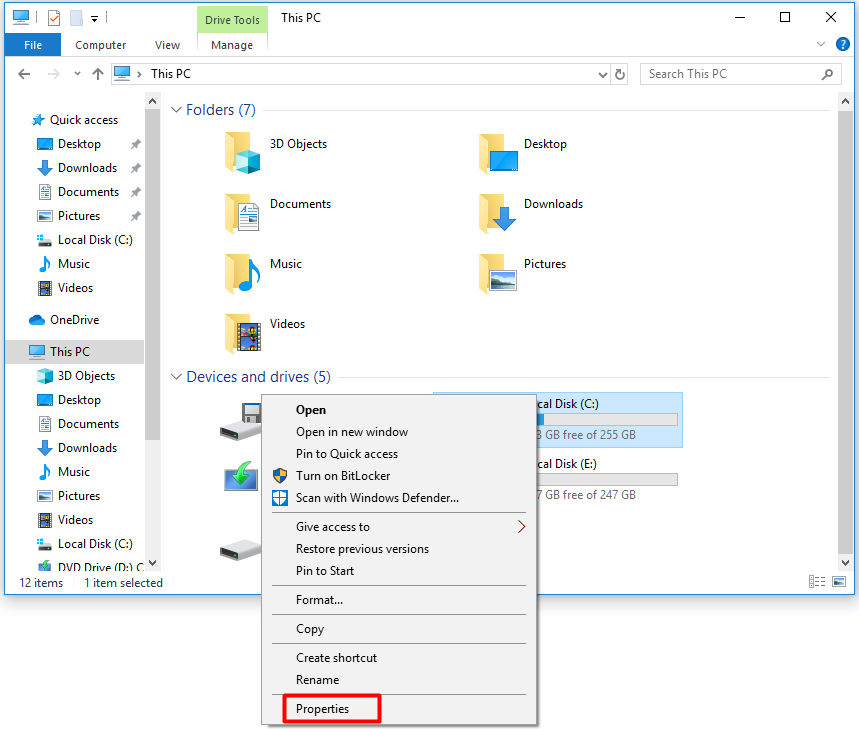
Task: Select OneDrive in navigation pane
Action: tap(75, 320)
